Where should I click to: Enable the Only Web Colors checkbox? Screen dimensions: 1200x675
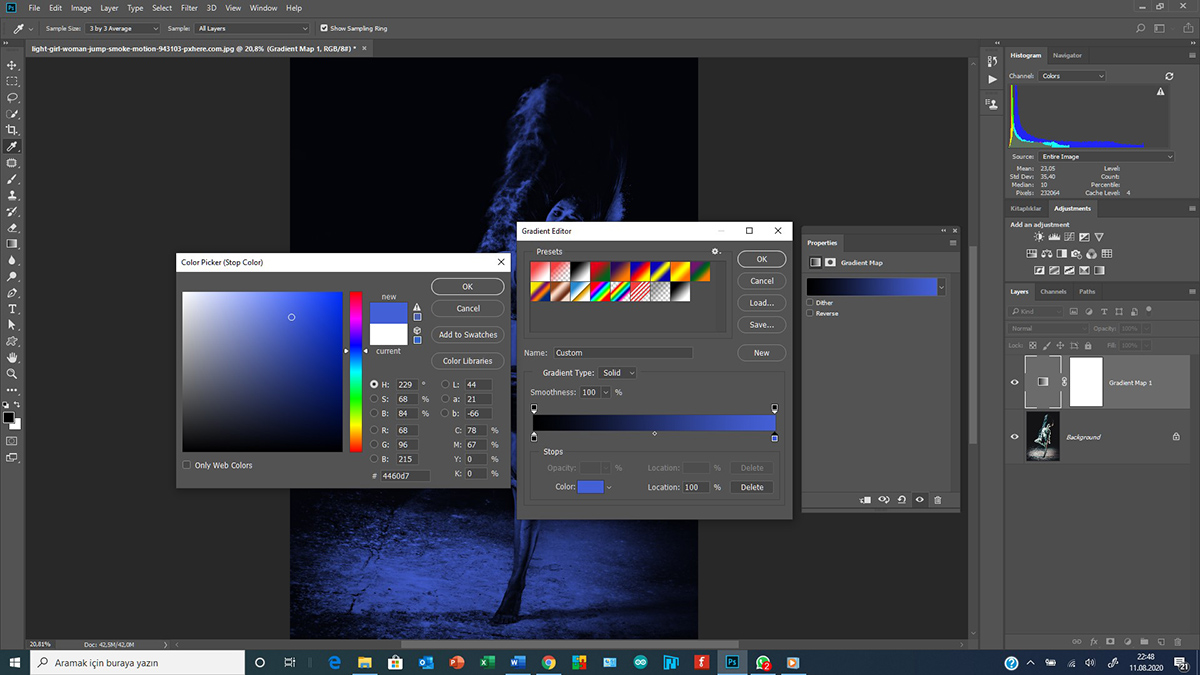click(187, 465)
